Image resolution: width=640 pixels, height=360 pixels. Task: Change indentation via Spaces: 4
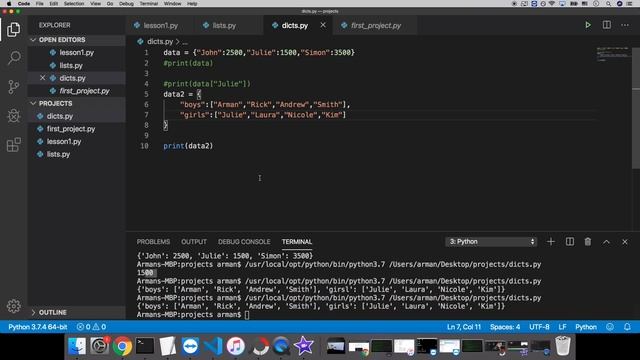click(x=505, y=327)
